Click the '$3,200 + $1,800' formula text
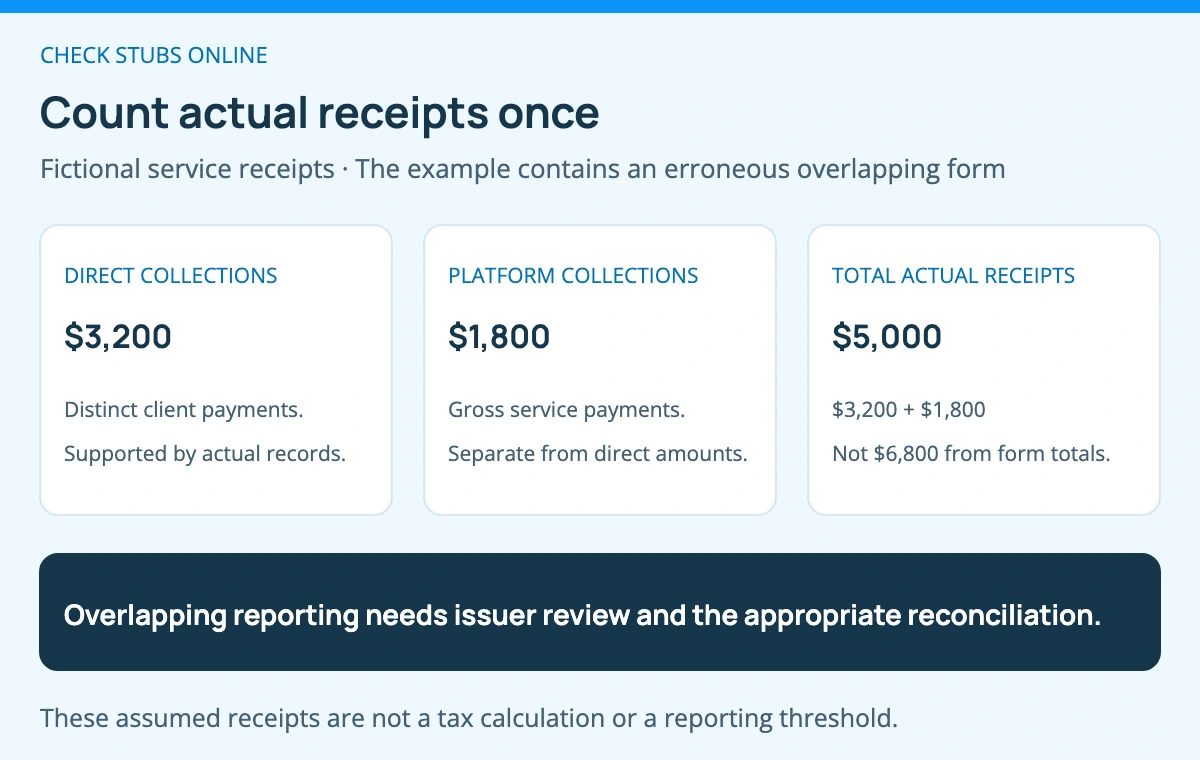 coord(909,410)
